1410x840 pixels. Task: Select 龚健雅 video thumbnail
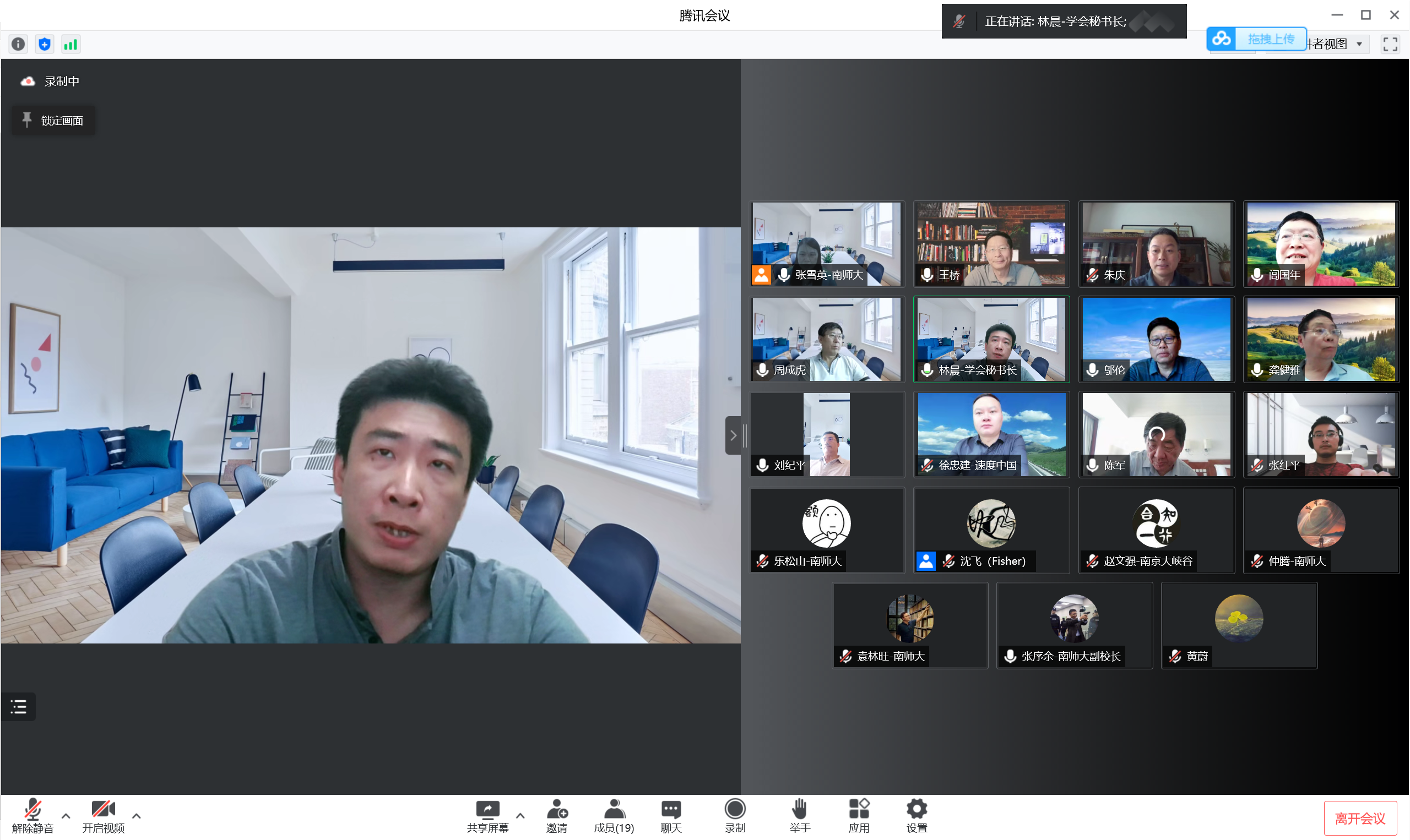pyautogui.click(x=1321, y=339)
